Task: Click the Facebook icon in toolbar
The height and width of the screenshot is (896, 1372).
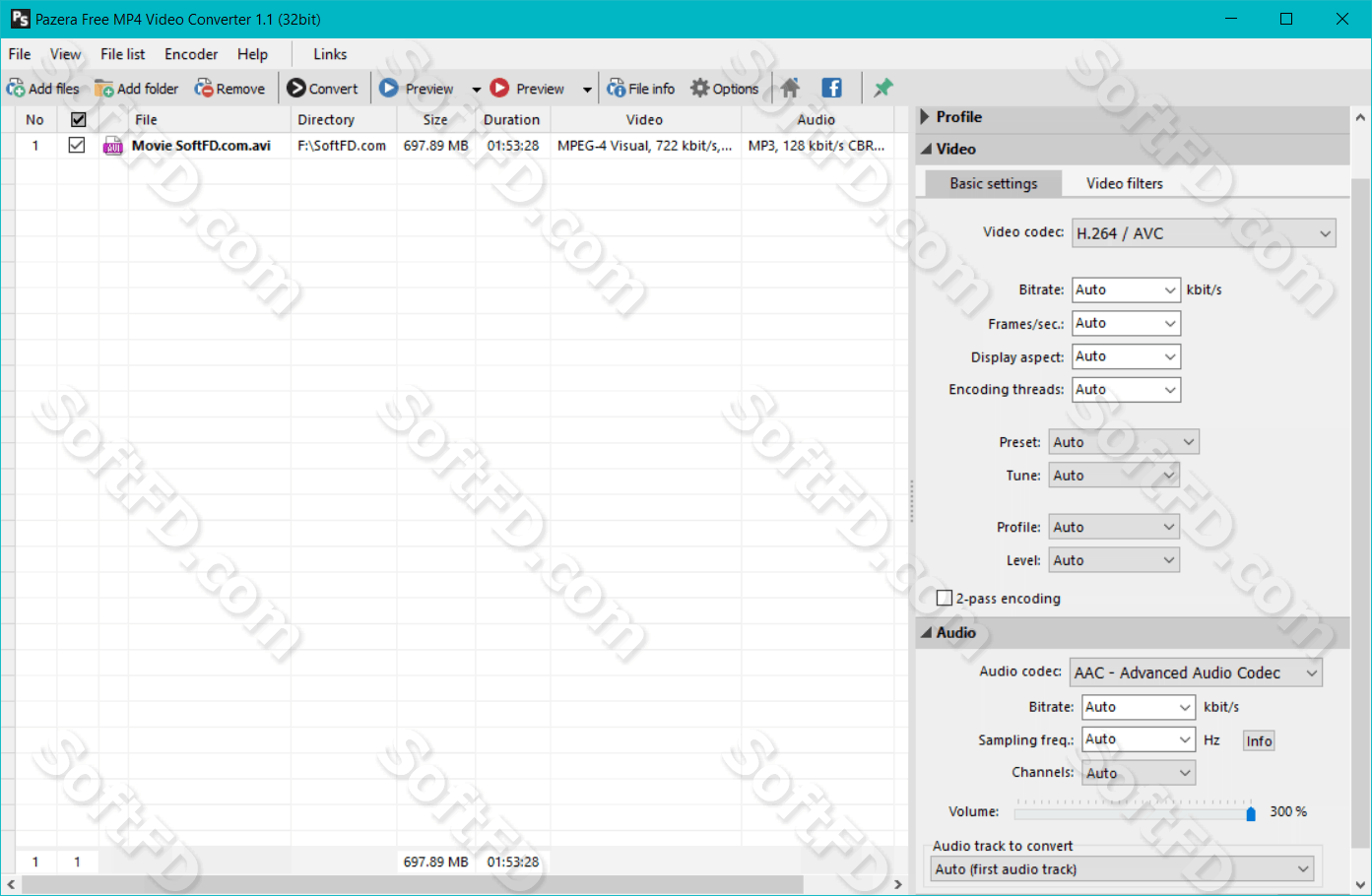Action: click(831, 88)
